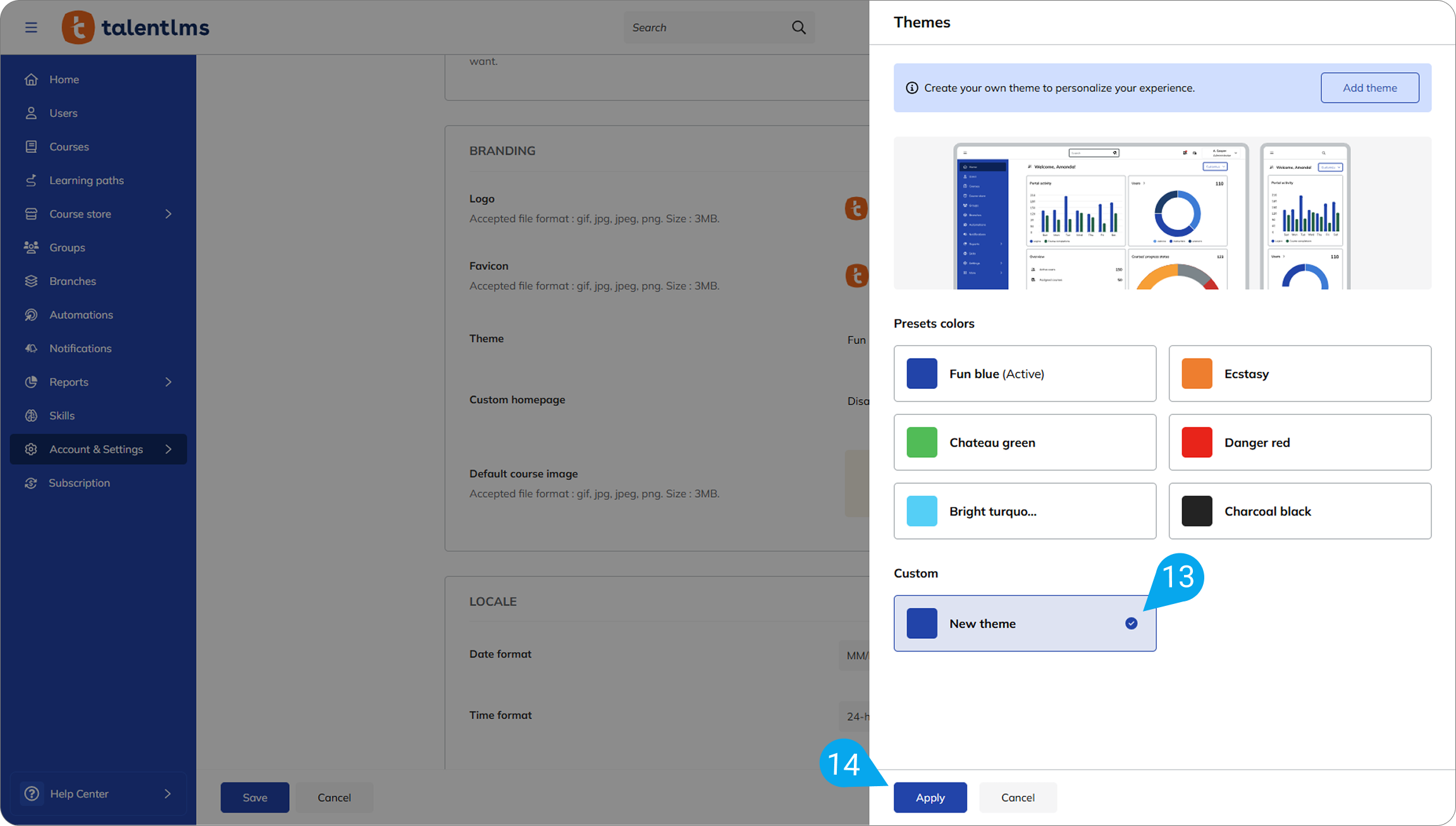Select the Ecstasy preset theme
Screen dimensions: 1456x826
click(x=1299, y=374)
